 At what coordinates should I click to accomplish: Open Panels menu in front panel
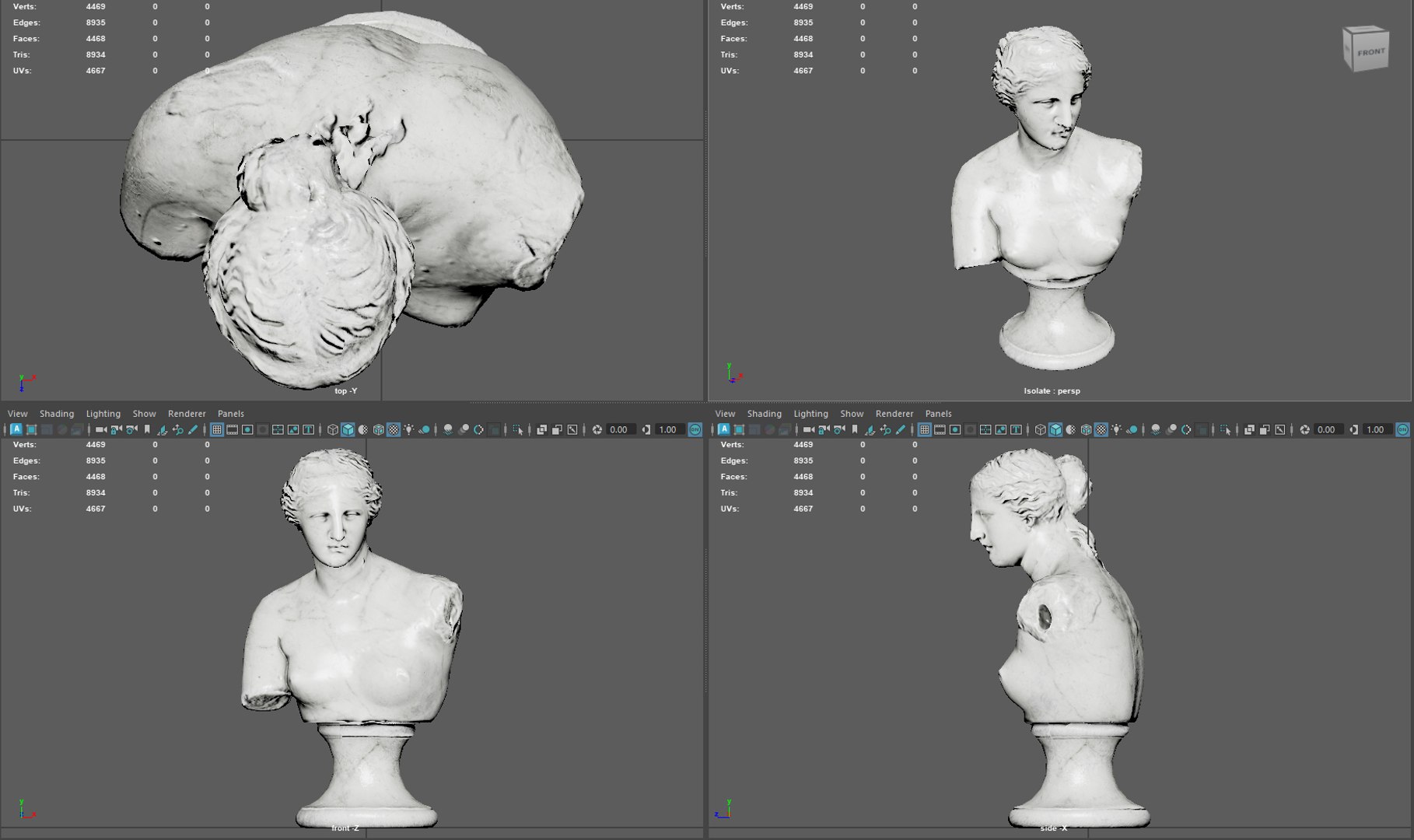(231, 414)
